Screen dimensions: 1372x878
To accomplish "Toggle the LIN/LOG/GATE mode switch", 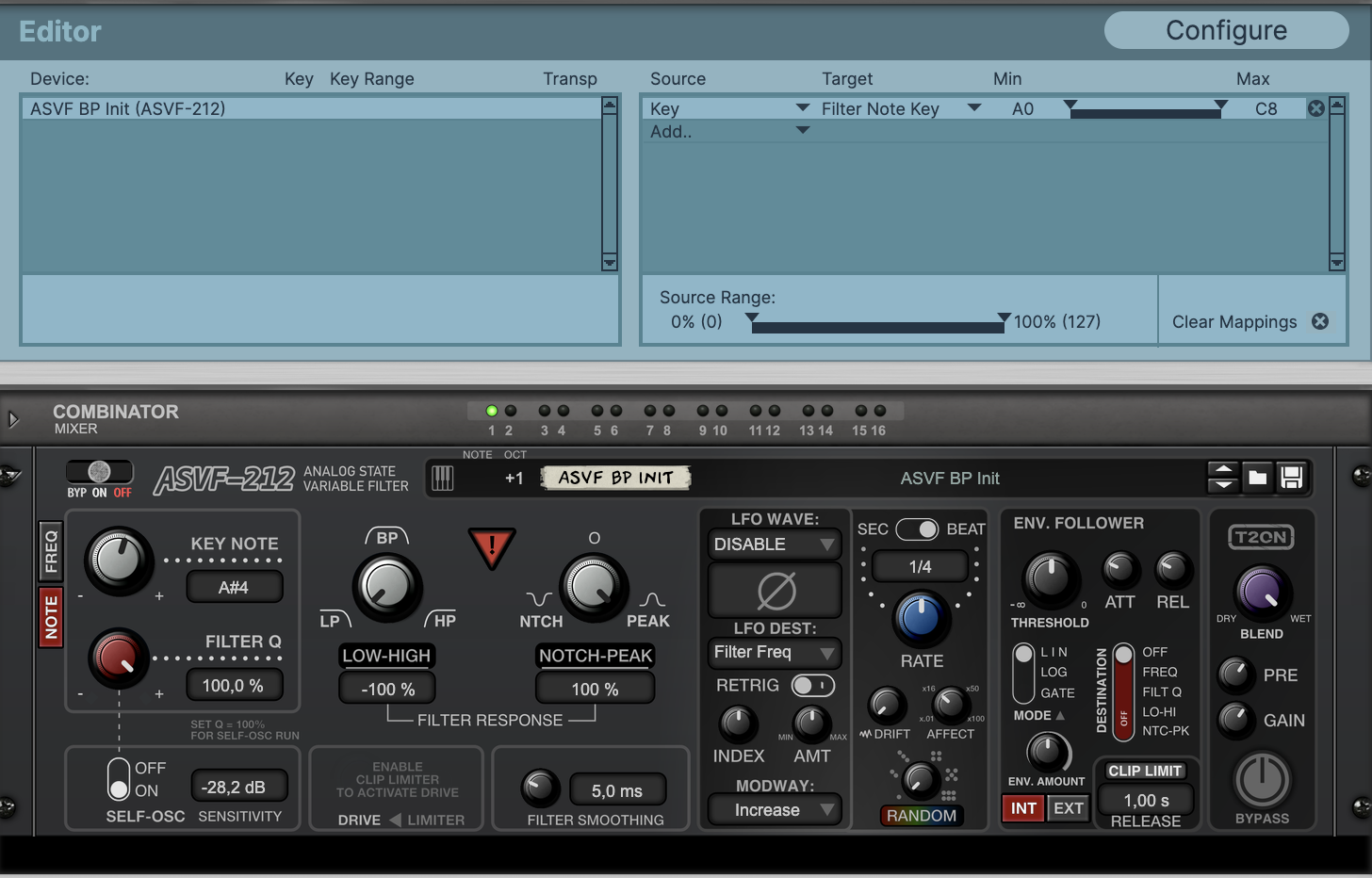I will tap(1023, 673).
